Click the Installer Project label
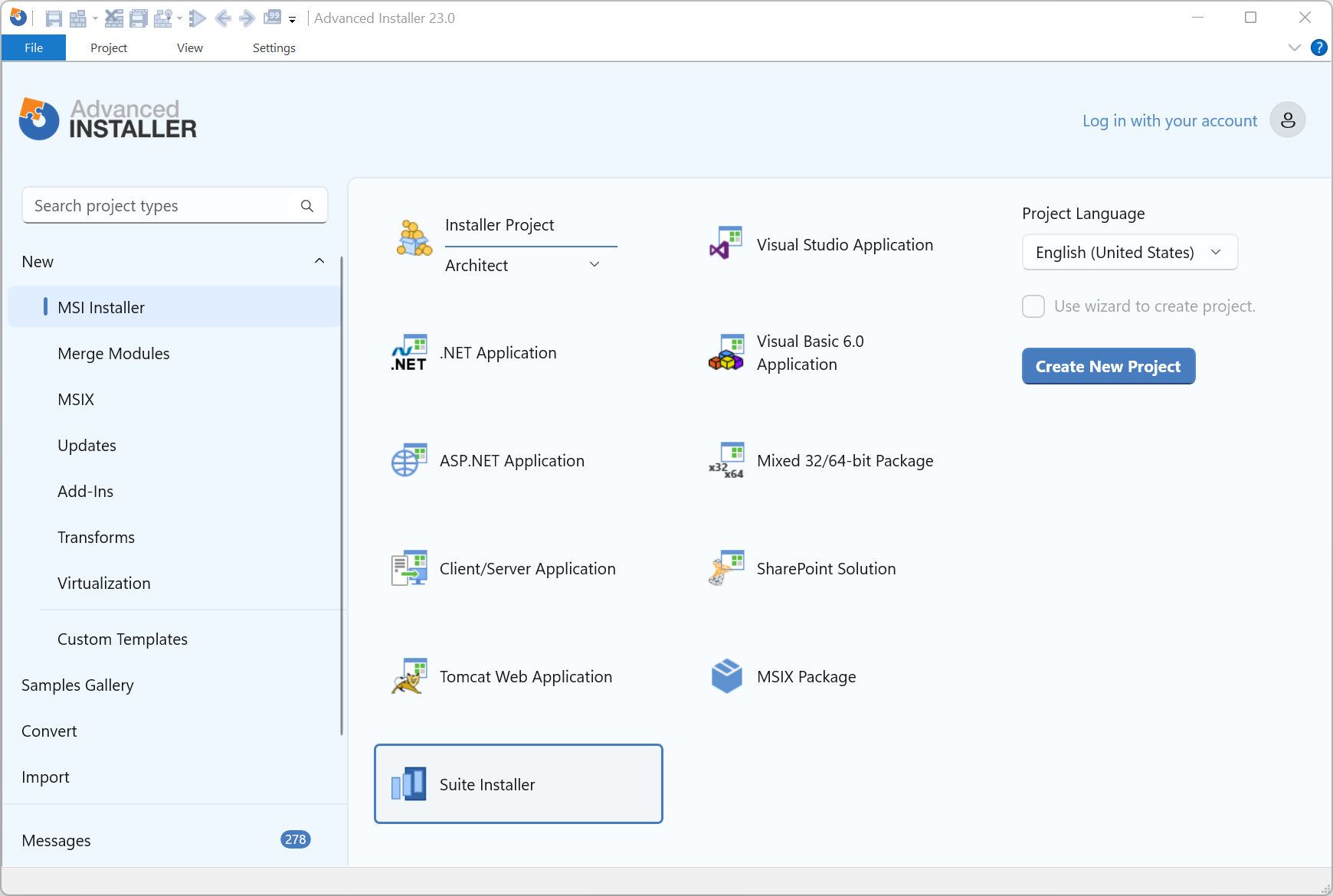This screenshot has width=1333, height=896. [499, 224]
